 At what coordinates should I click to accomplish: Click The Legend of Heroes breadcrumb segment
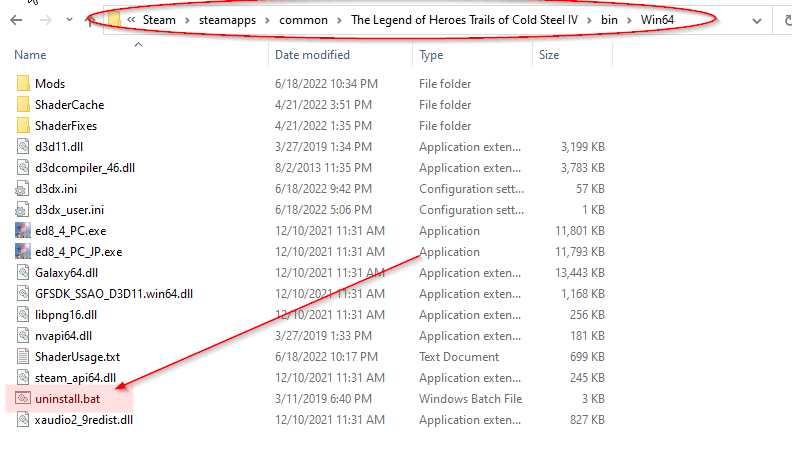(x=464, y=20)
